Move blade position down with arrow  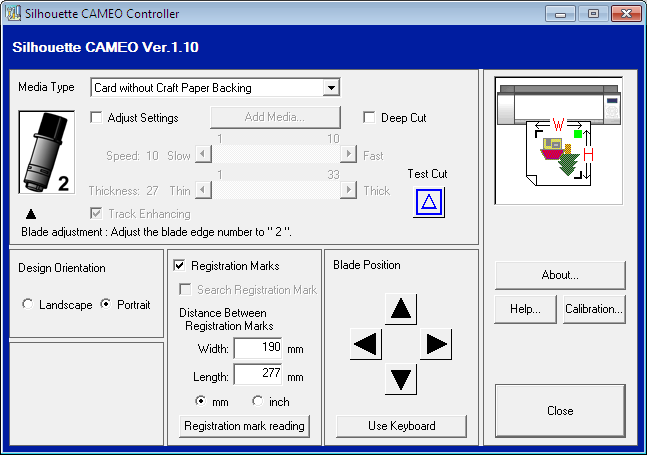(x=401, y=379)
